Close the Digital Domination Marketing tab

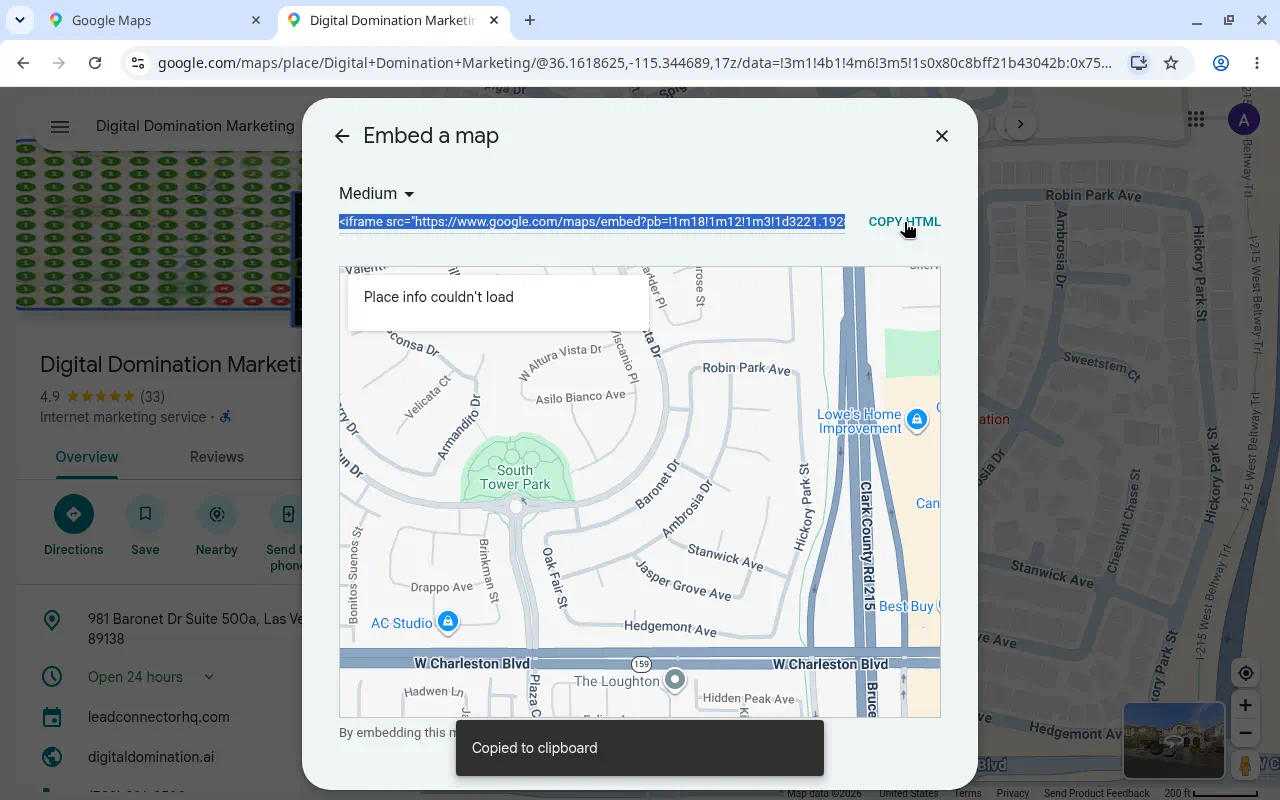tap(494, 20)
